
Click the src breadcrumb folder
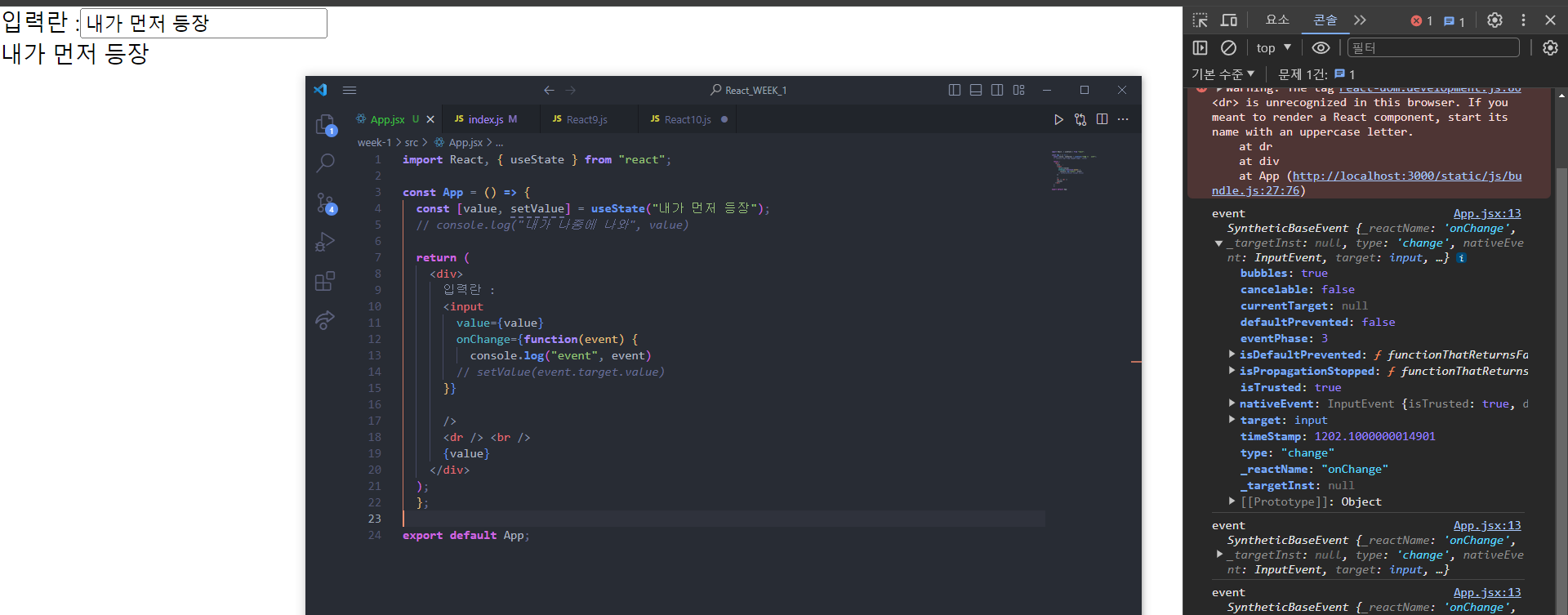click(412, 142)
